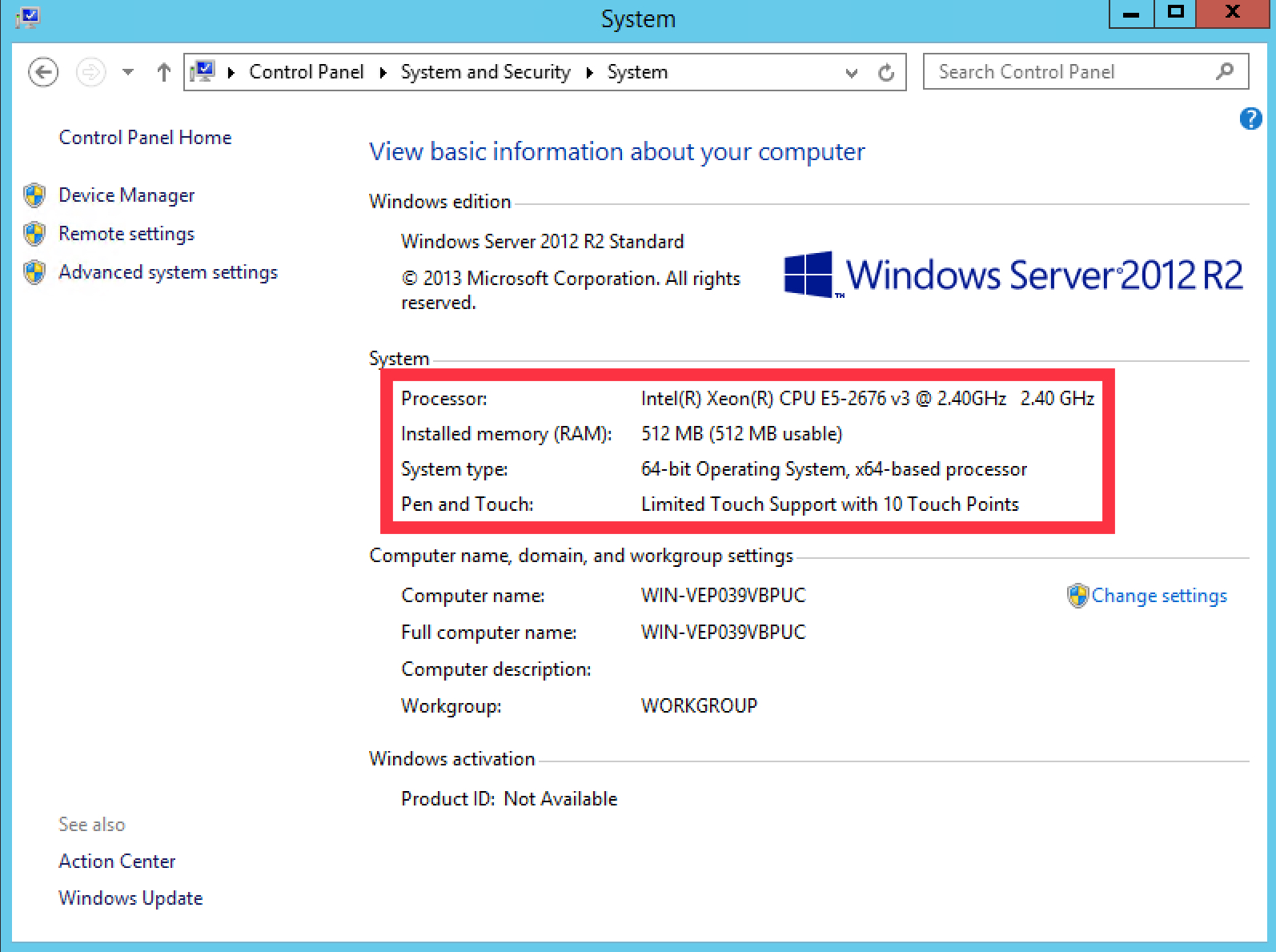This screenshot has height=952, width=1276.
Task: Open the address bar history dropdown
Action: tap(852, 73)
